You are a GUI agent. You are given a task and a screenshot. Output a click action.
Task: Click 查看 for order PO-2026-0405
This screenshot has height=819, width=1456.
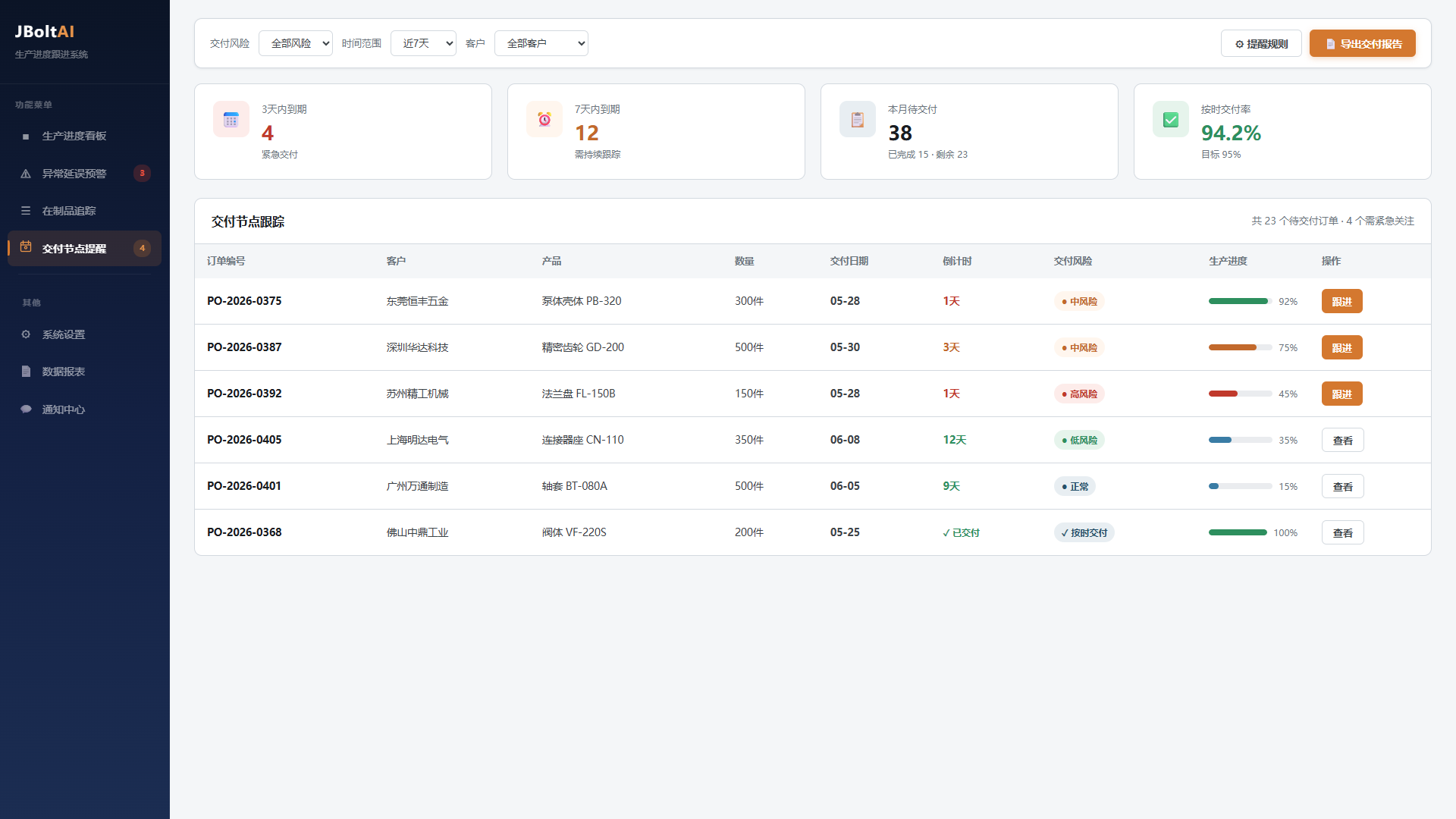point(1343,440)
